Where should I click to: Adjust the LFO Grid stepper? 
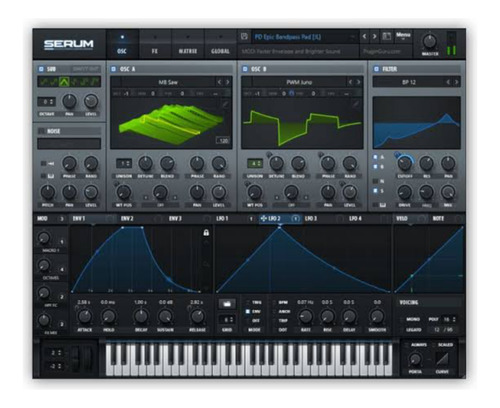(227, 320)
